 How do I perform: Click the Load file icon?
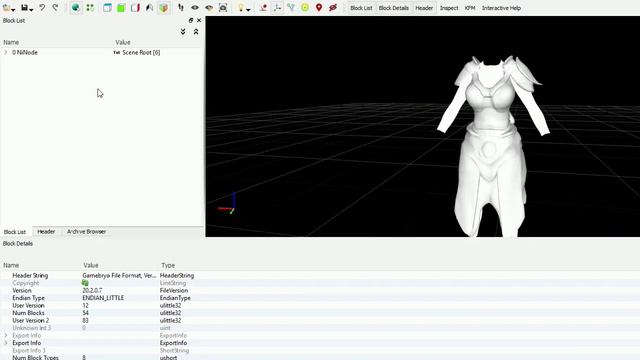7,8
